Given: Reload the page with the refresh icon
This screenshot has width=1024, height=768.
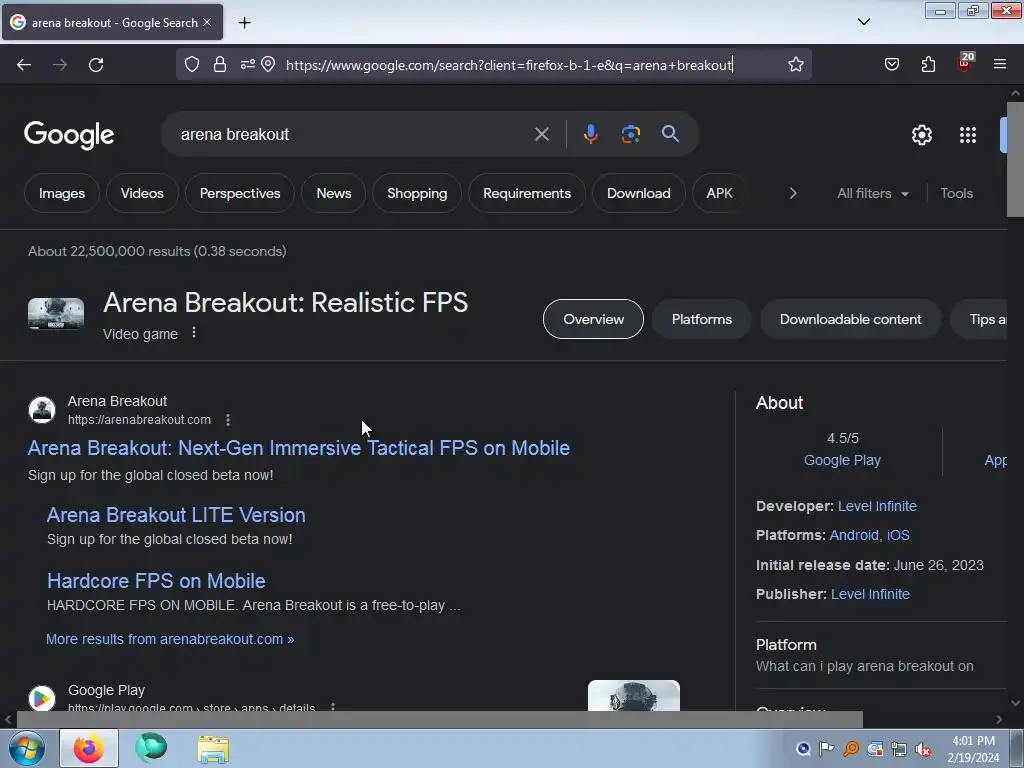Looking at the screenshot, I should pyautogui.click(x=96, y=65).
